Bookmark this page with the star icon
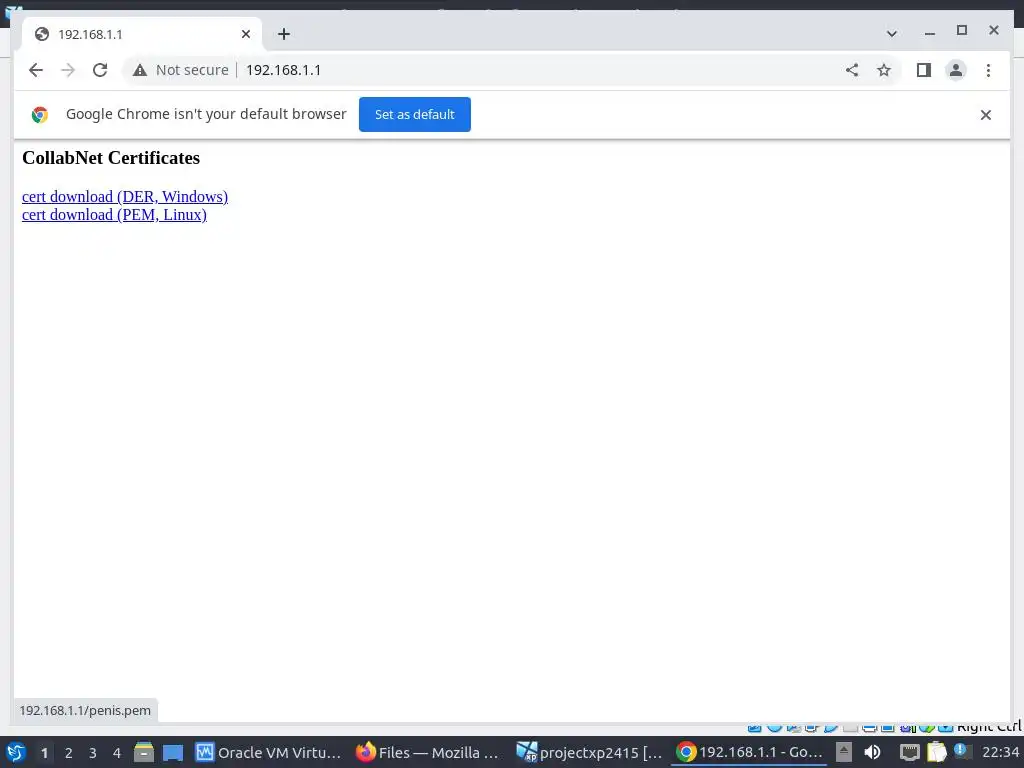1024x768 pixels. 884,70
